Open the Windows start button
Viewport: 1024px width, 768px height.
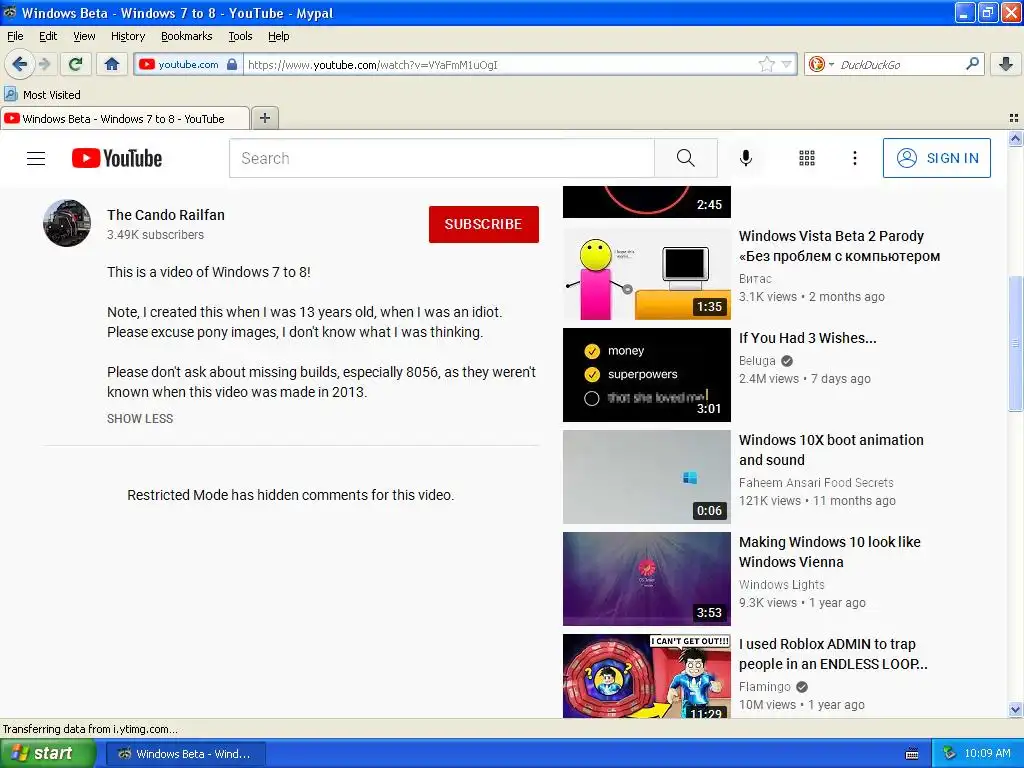pos(47,753)
